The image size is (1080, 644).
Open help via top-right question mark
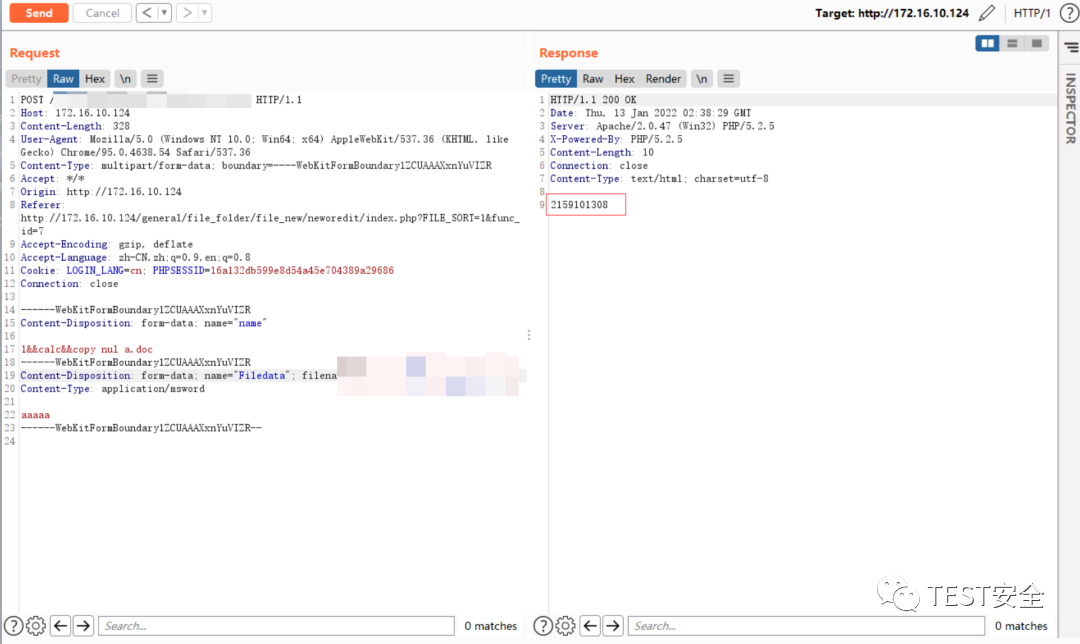click(1070, 13)
